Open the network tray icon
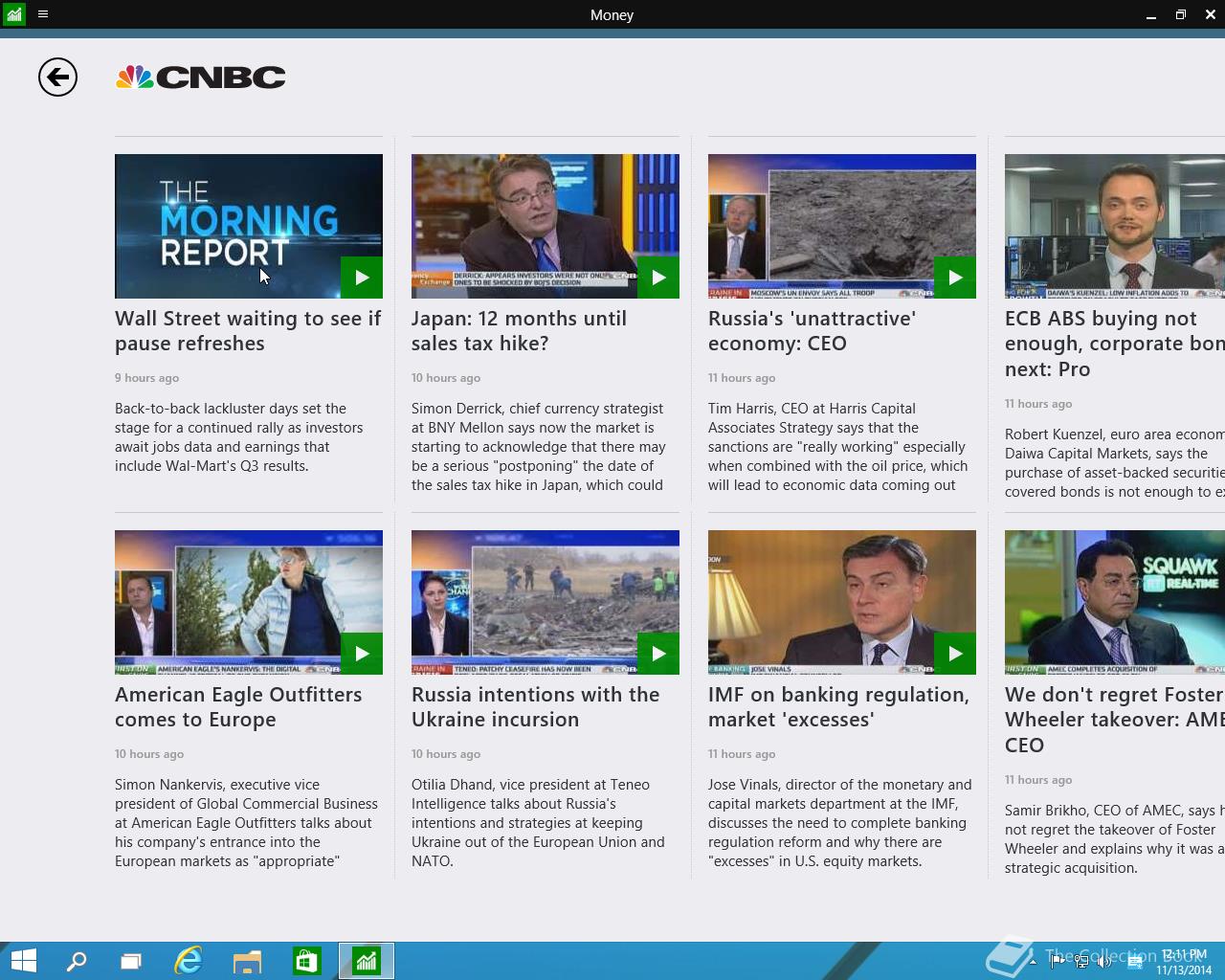The width and height of the screenshot is (1225, 980). [x=1081, y=962]
